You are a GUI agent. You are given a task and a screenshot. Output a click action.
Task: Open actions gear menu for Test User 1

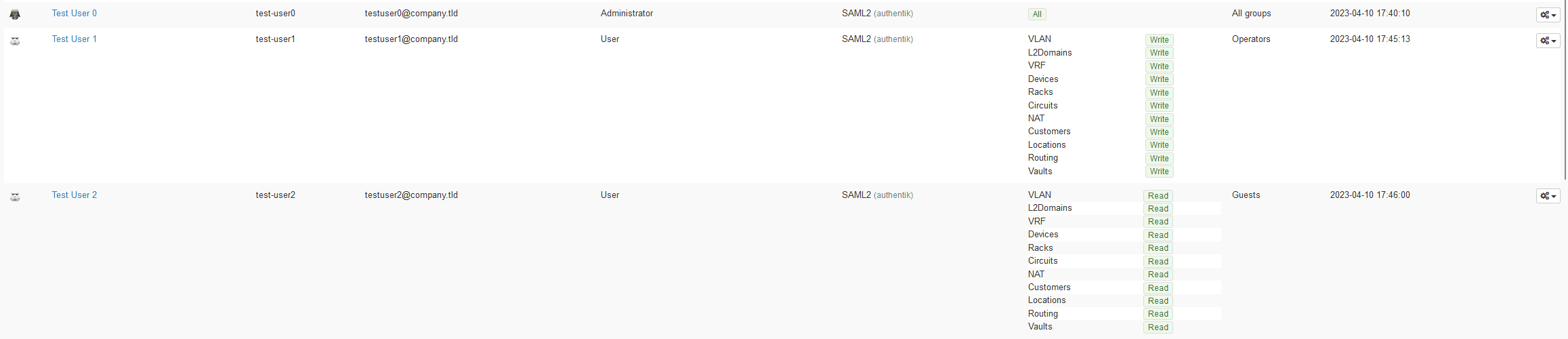[x=1548, y=41]
